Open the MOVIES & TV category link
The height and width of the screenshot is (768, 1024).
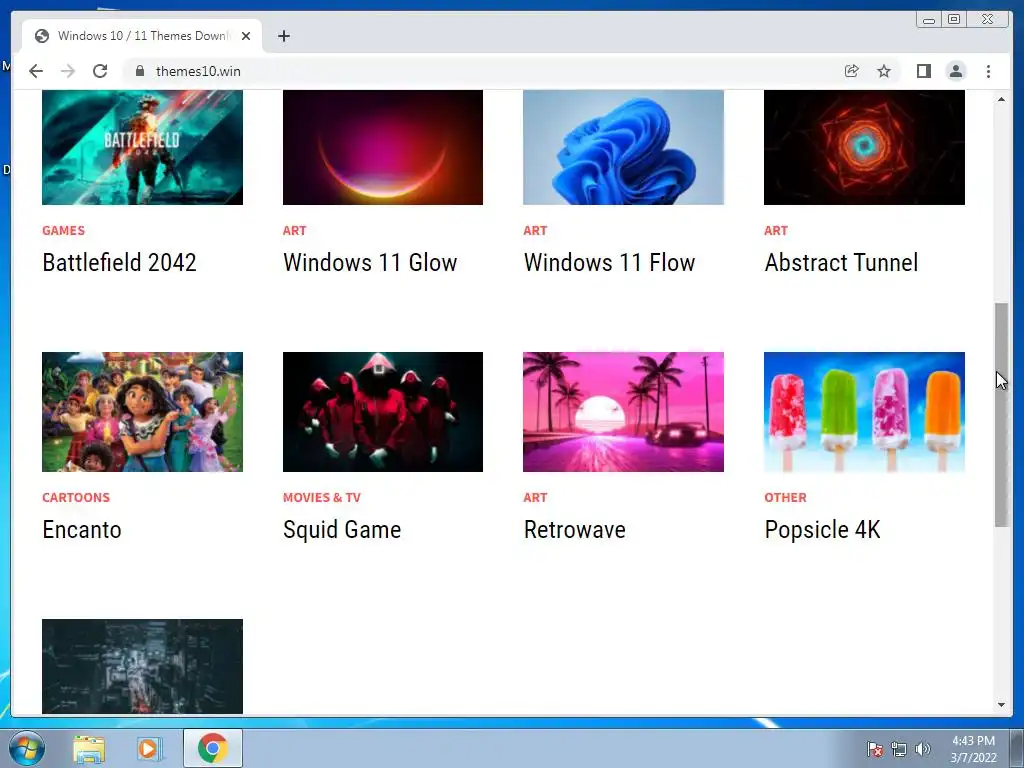coord(322,498)
